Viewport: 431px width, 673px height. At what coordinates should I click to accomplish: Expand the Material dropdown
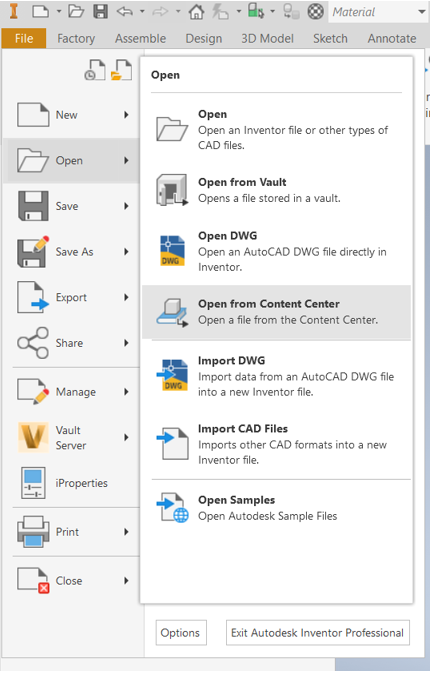click(422, 12)
